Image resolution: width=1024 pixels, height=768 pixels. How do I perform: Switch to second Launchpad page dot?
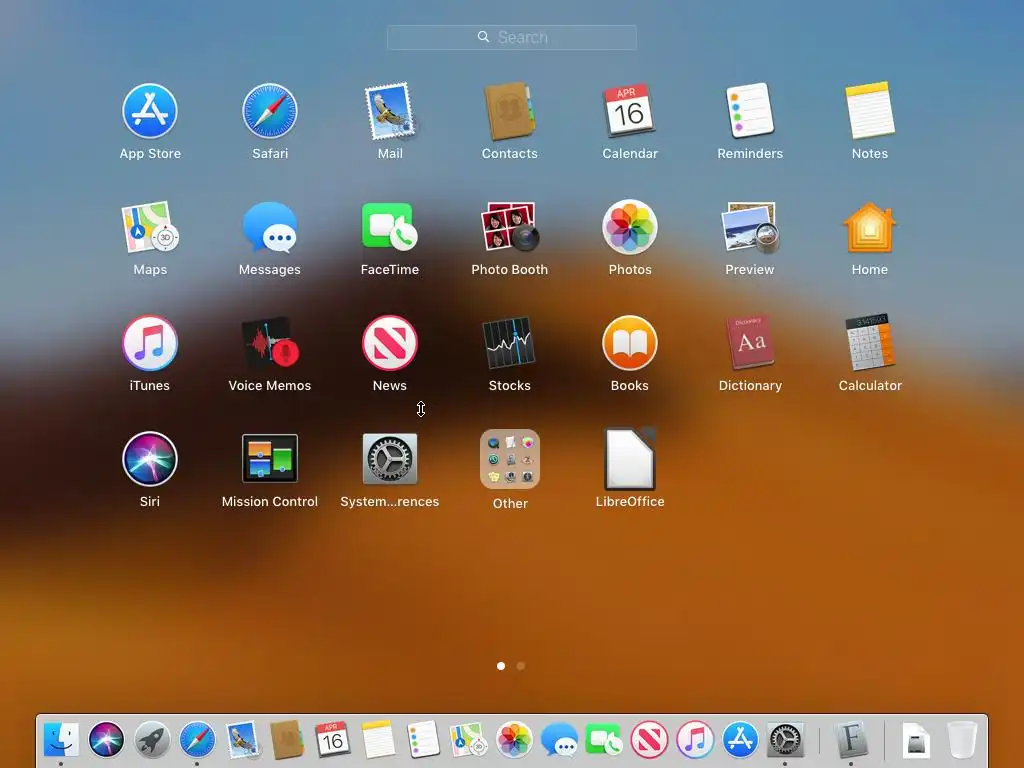[x=520, y=666]
